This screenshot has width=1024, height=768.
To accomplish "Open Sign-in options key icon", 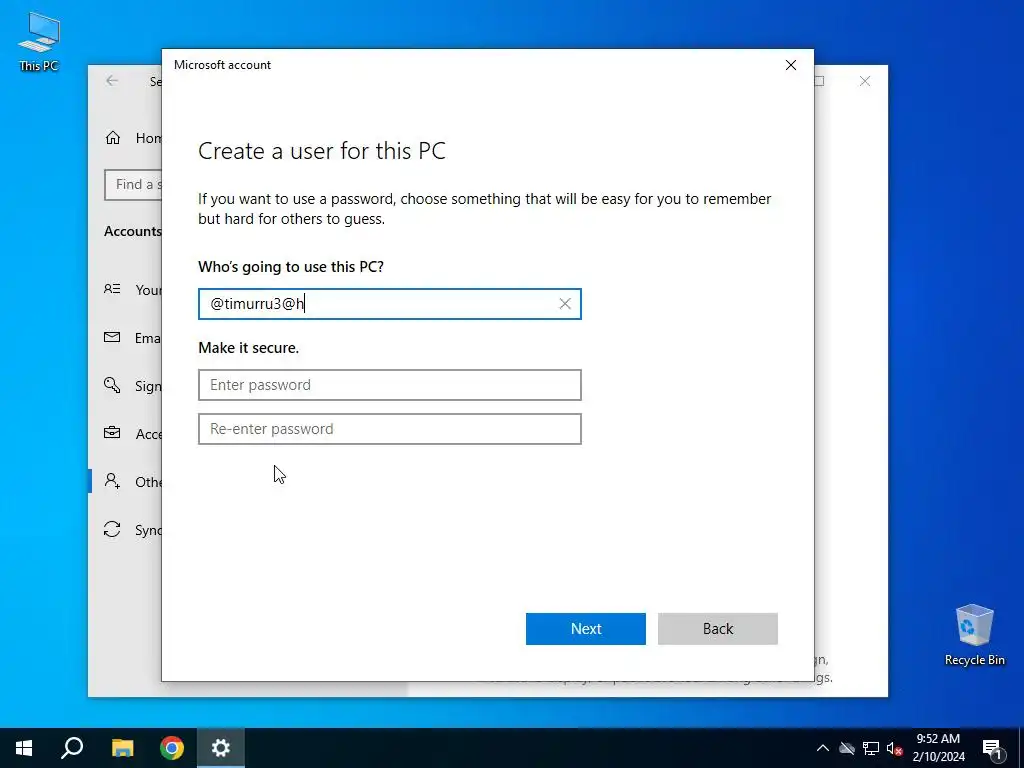I will (112, 385).
